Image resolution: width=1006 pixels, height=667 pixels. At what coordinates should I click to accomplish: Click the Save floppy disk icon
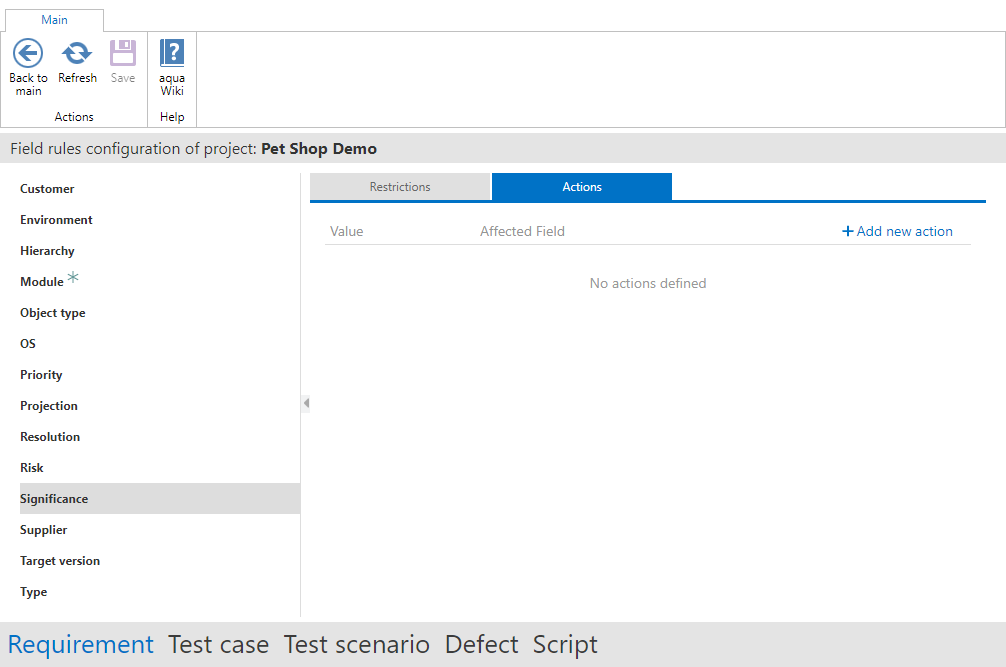coord(123,53)
